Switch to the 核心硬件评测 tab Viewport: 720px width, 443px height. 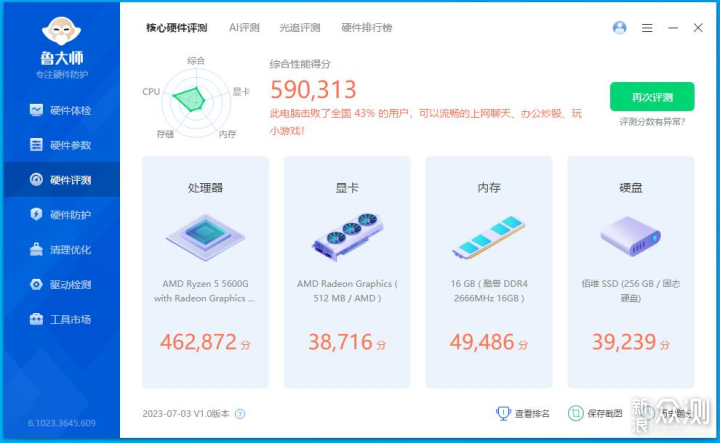click(x=177, y=28)
